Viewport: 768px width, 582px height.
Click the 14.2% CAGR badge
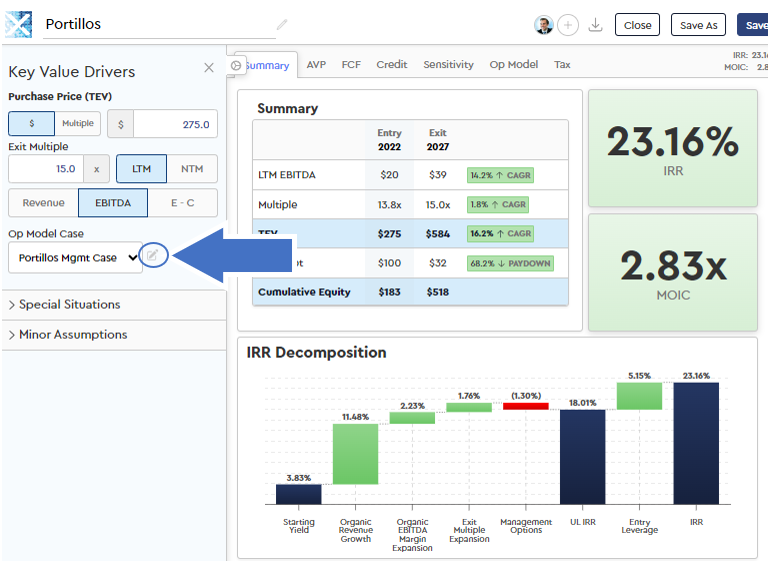pyautogui.click(x=500, y=175)
